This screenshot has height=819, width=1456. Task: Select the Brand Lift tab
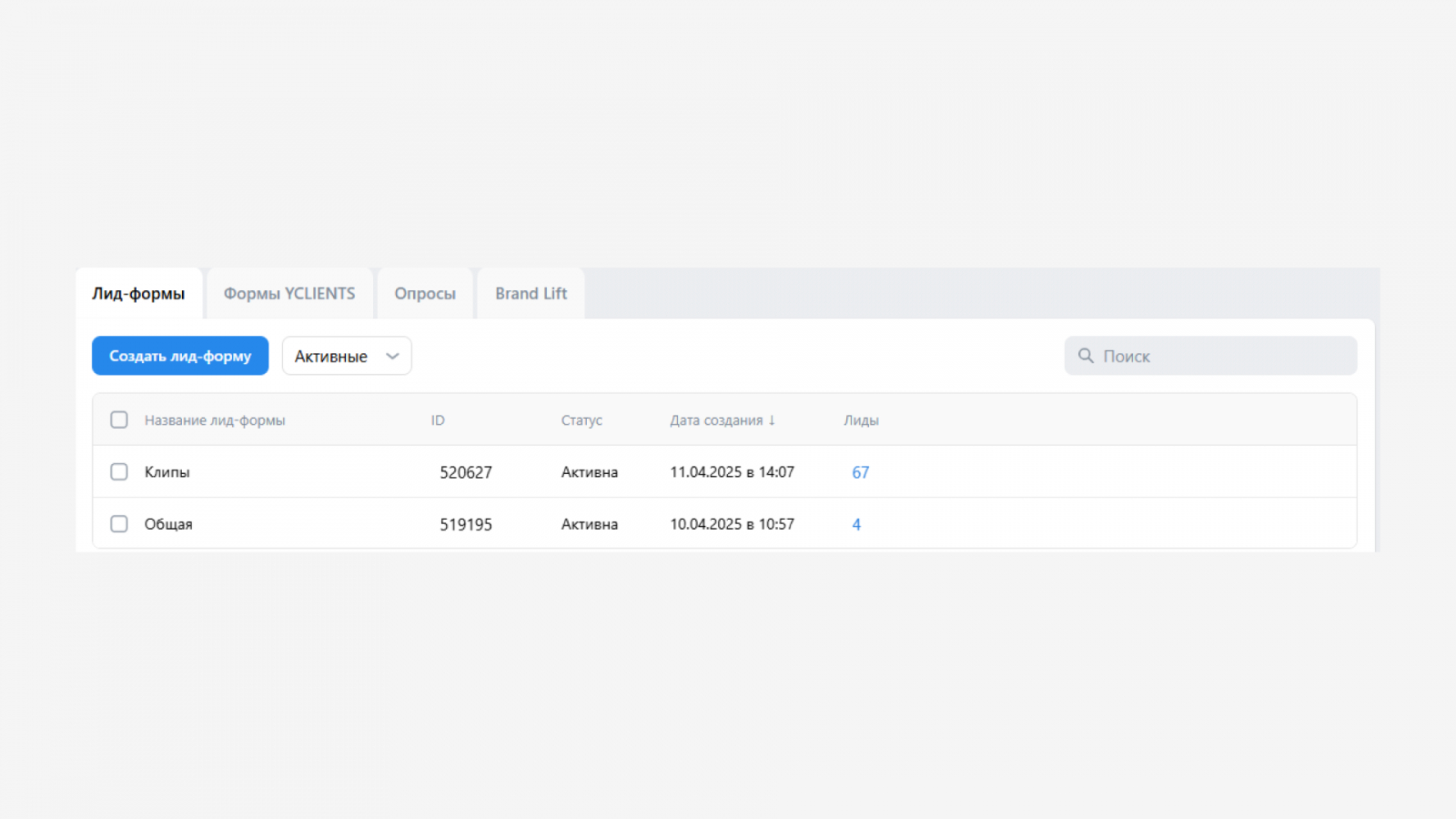point(531,294)
